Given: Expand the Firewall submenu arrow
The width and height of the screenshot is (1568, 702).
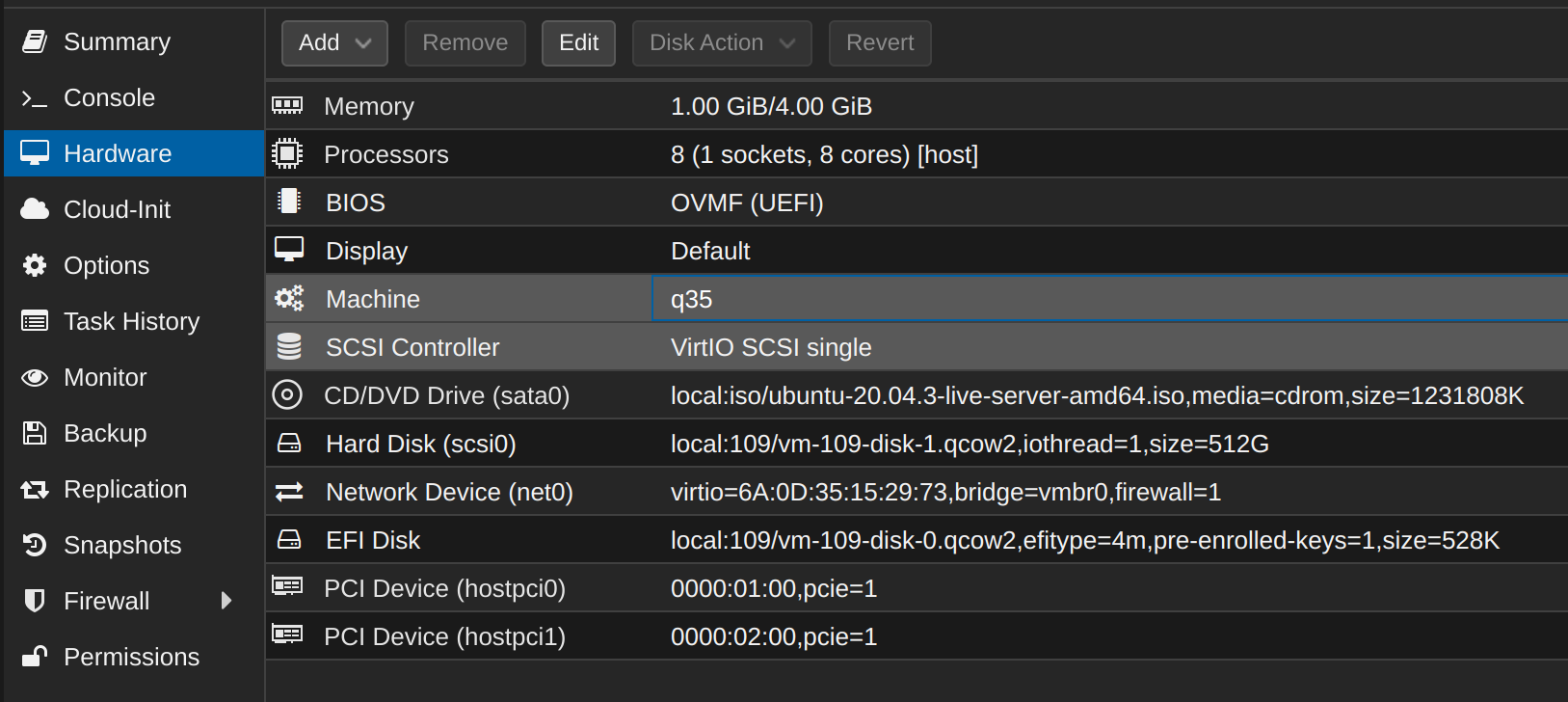Looking at the screenshot, I should 226,601.
